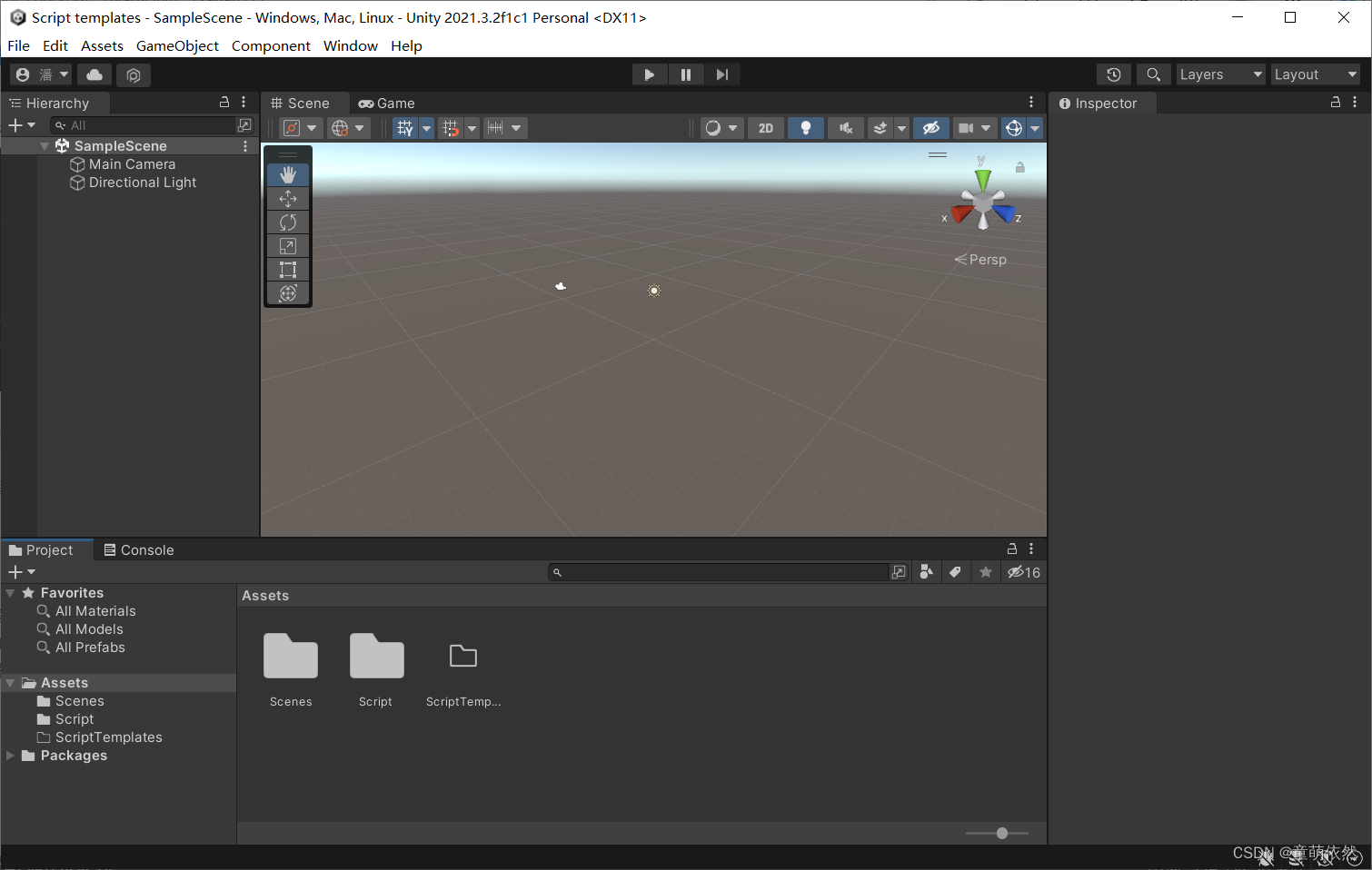This screenshot has height=870, width=1372.
Task: Save search to Favorites star
Action: (x=986, y=572)
